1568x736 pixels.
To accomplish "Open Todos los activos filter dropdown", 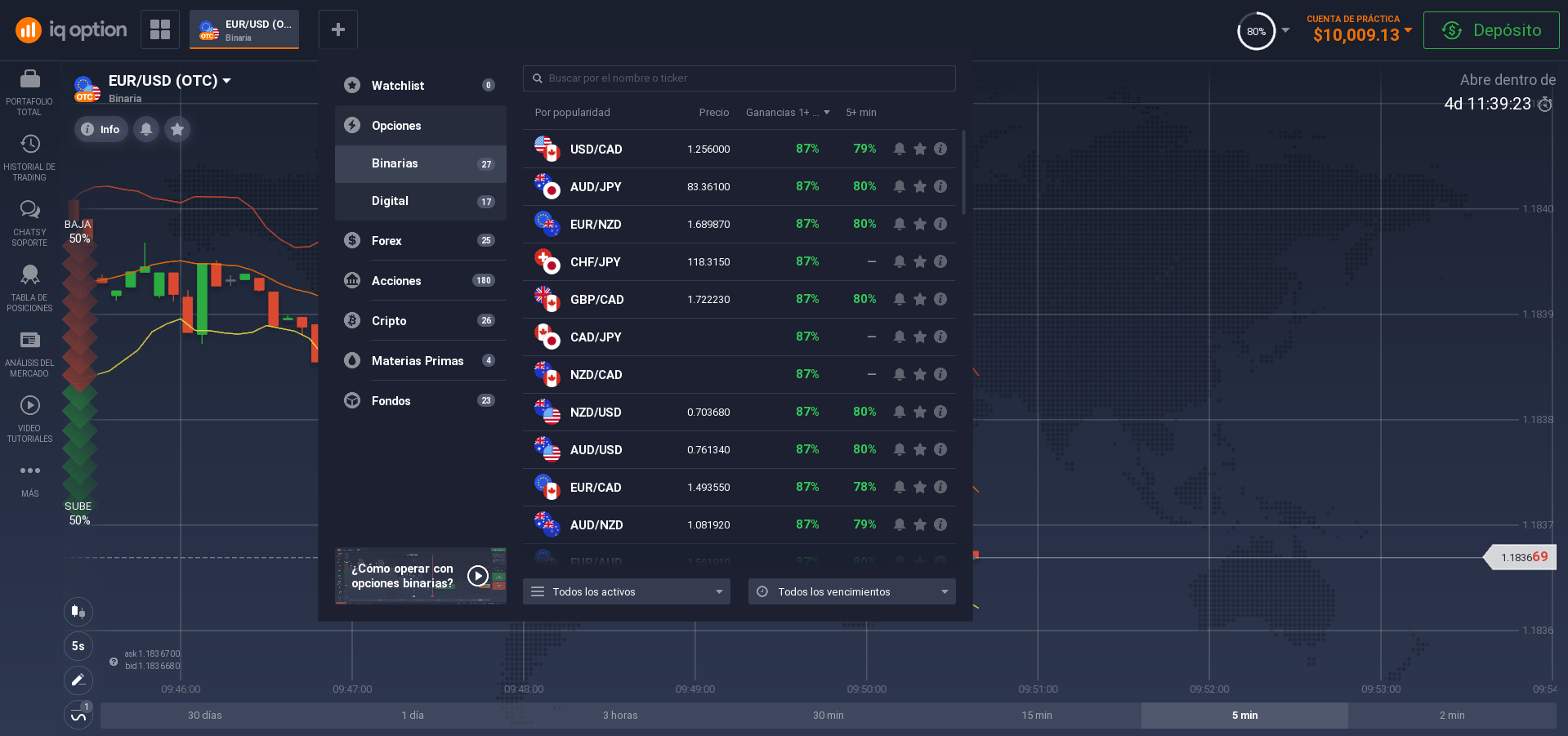I will [627, 591].
